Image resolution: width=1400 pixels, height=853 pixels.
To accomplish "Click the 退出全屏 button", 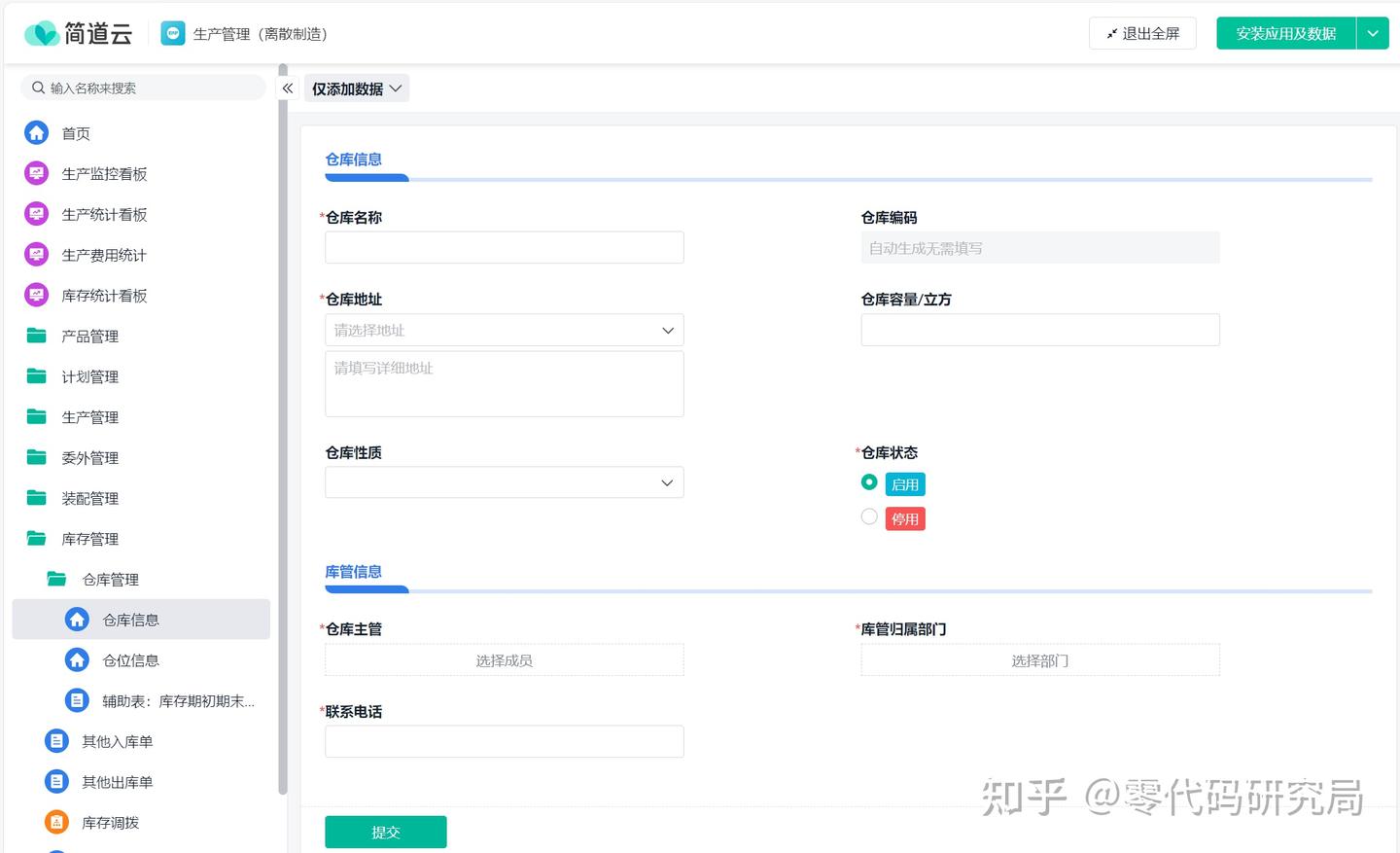I will point(1142,34).
